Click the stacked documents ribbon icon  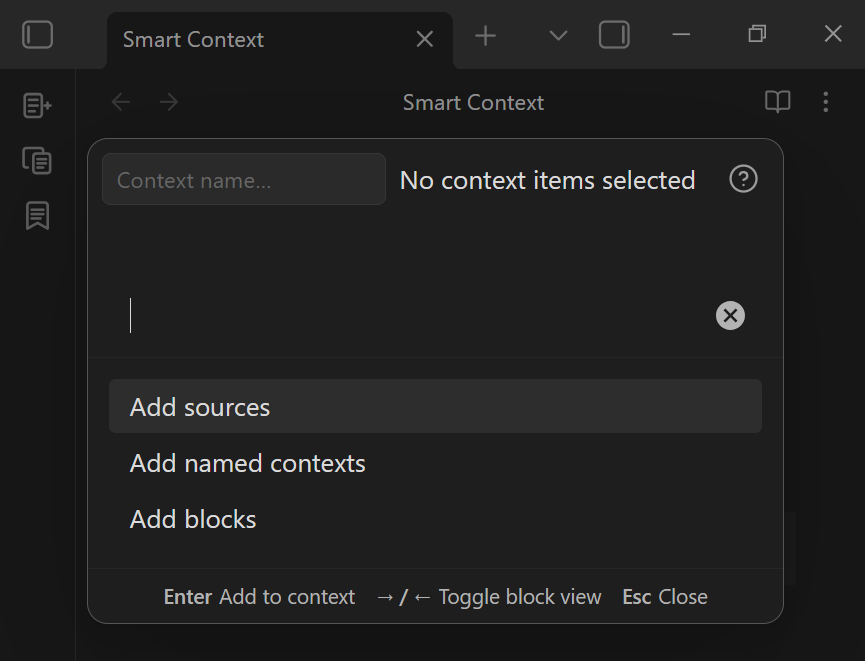click(x=37, y=160)
